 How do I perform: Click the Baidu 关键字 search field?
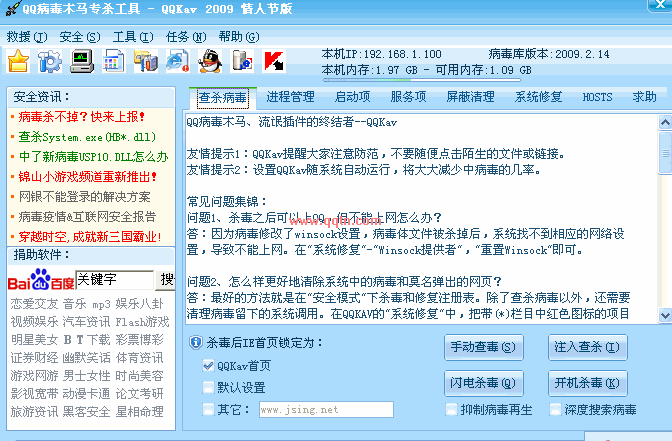(114, 280)
